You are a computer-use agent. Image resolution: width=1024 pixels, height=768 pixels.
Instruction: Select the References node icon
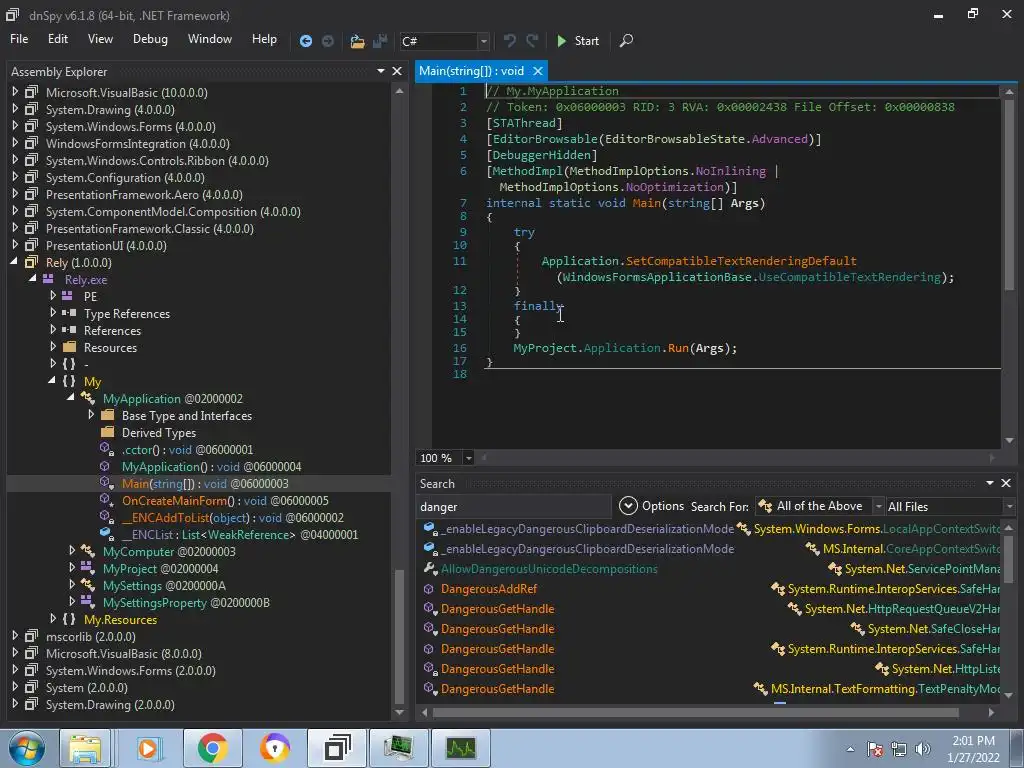tap(69, 330)
